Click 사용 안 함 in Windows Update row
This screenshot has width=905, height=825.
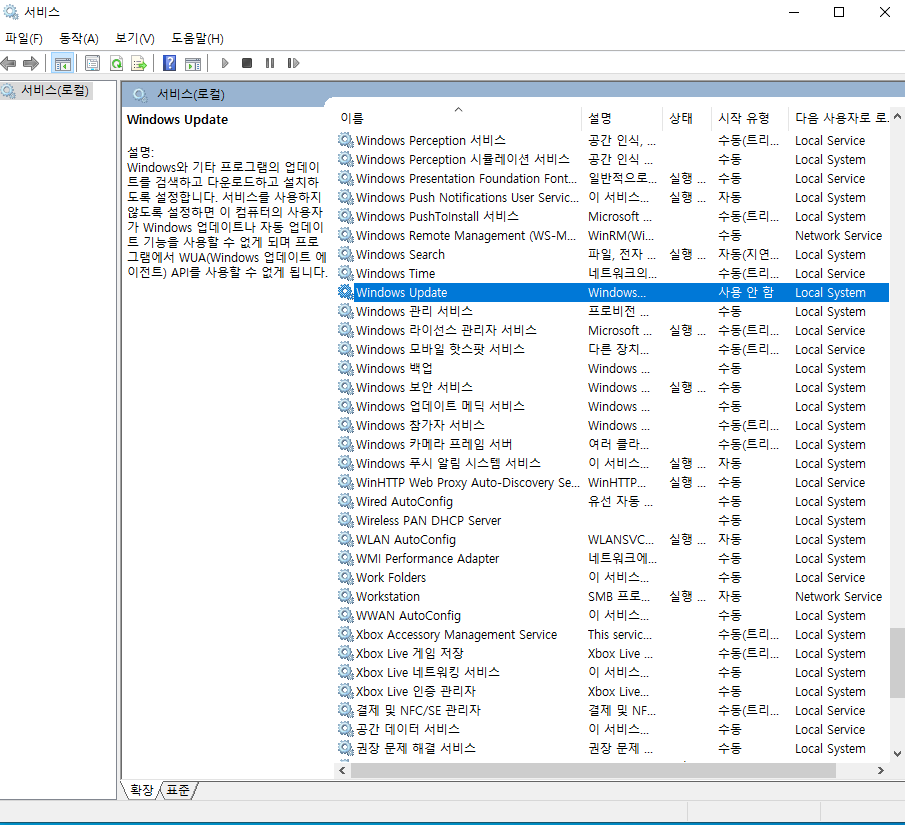[746, 292]
